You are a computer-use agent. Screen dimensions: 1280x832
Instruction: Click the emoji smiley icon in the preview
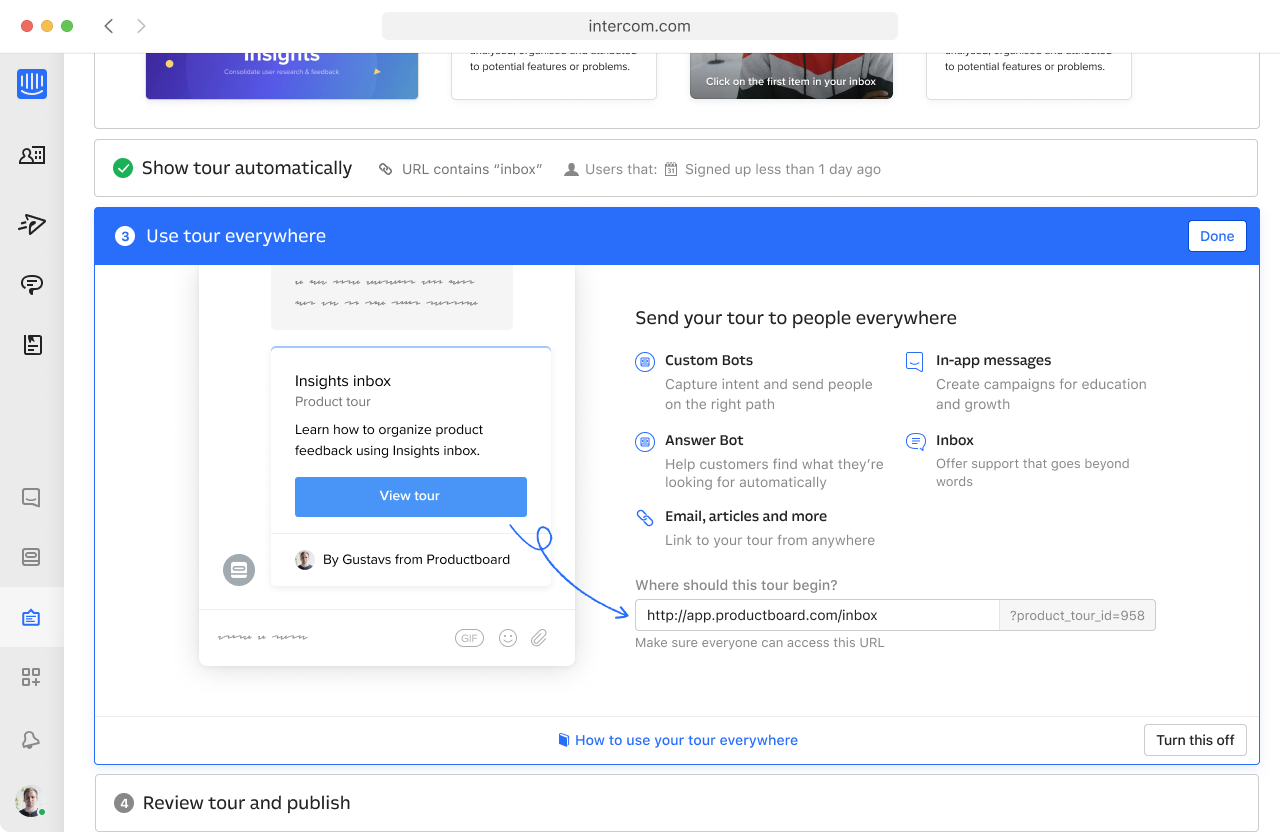pos(508,637)
